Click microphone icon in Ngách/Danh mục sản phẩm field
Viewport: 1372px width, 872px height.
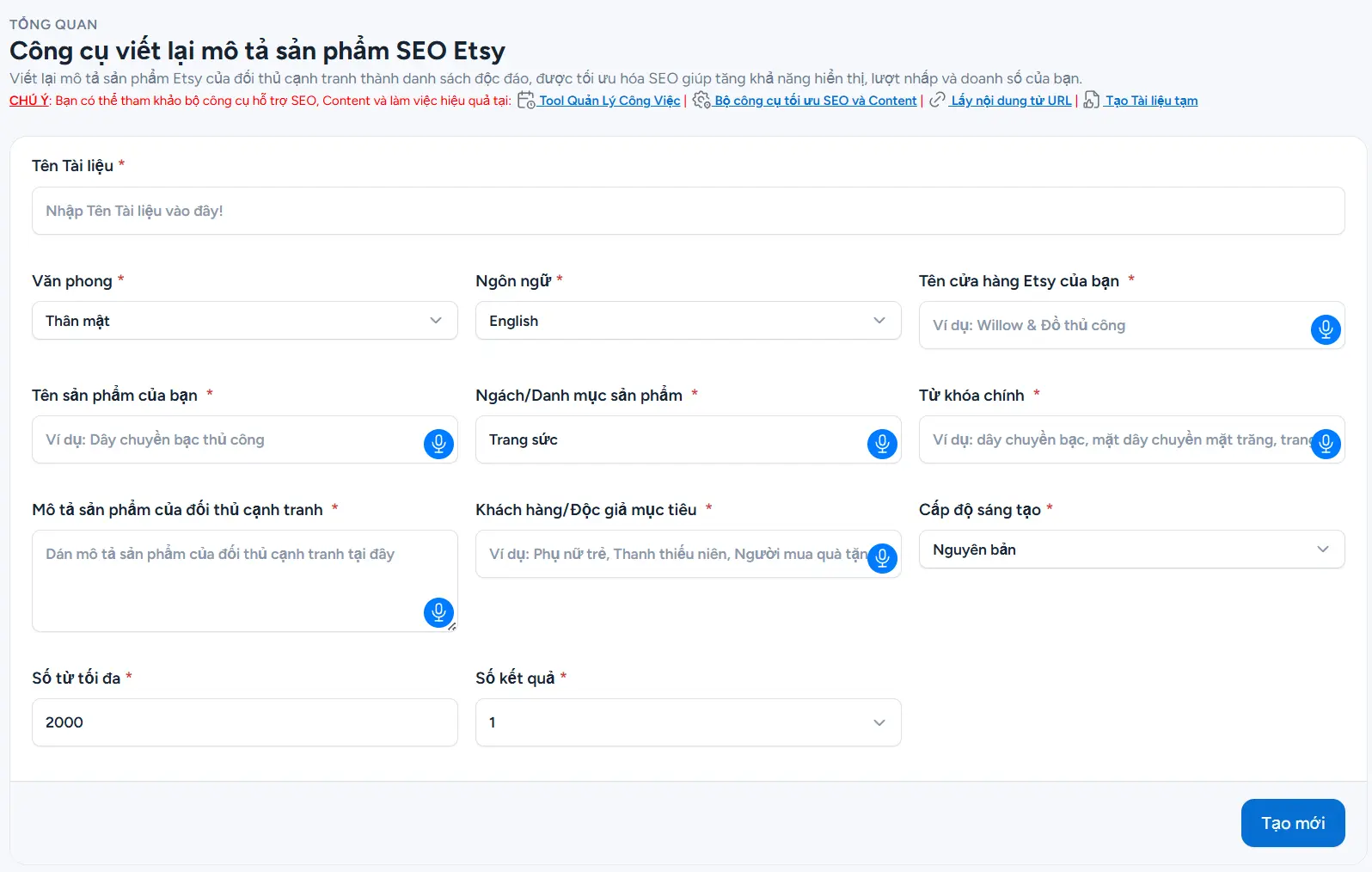(x=882, y=444)
